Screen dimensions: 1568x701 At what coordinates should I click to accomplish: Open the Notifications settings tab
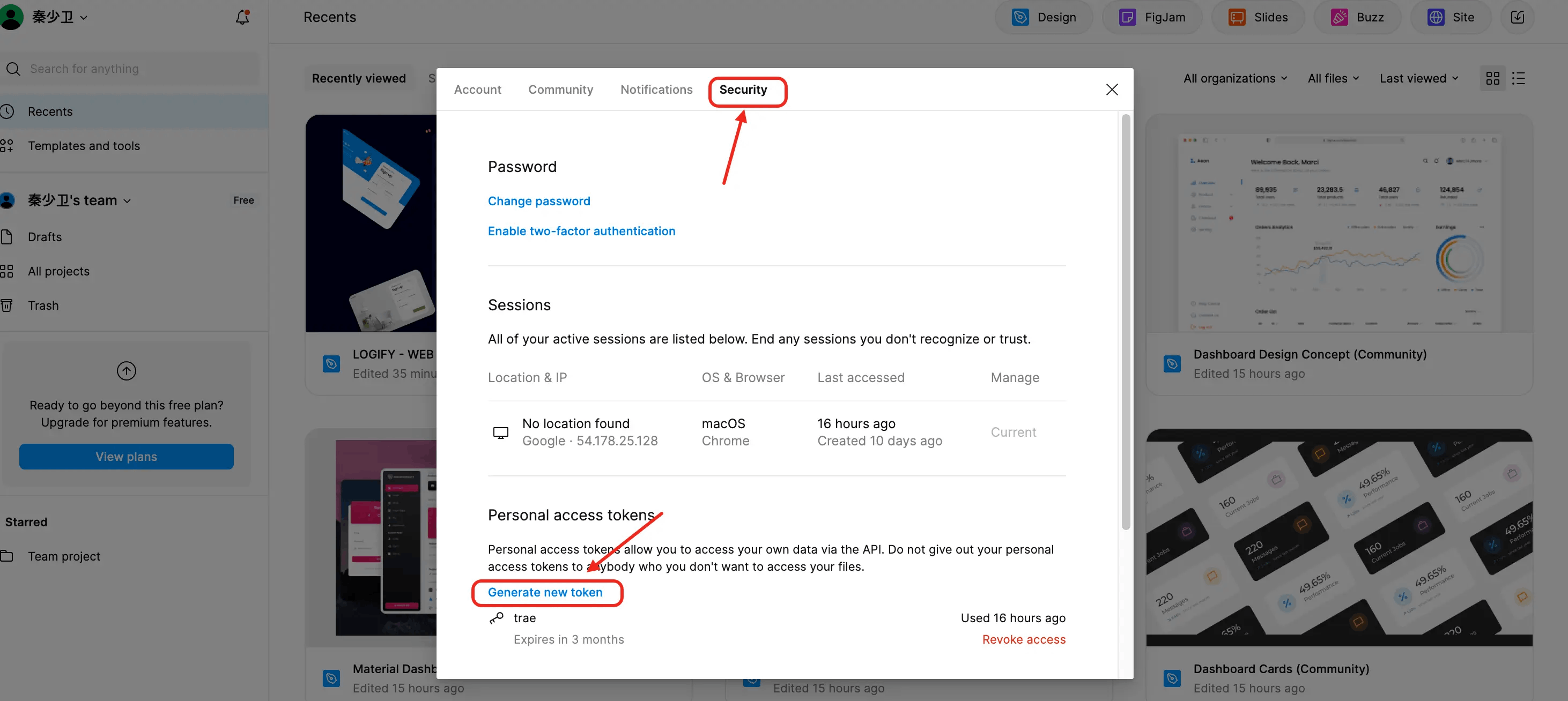pos(656,90)
